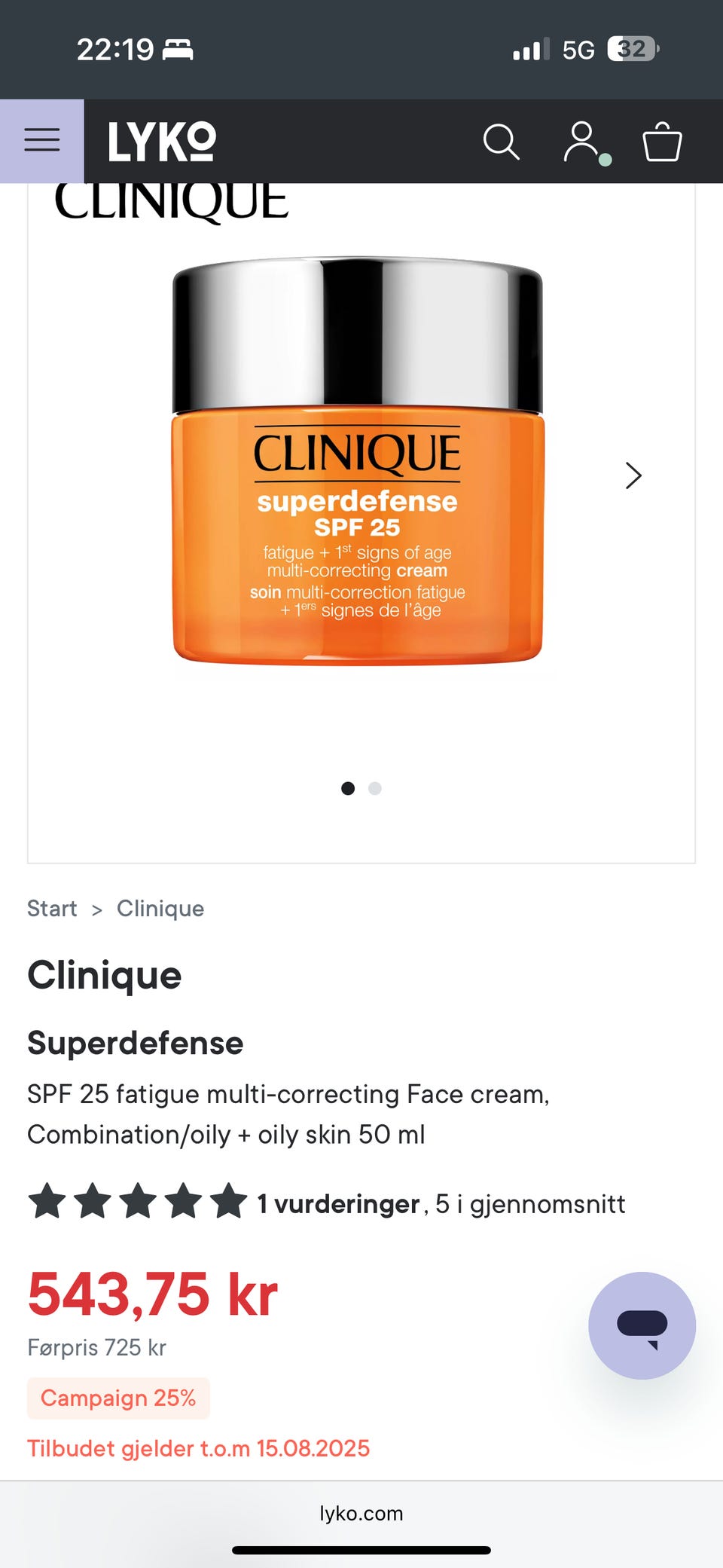Image resolution: width=723 pixels, height=1568 pixels.
Task: Open the hamburger menu
Action: (x=42, y=141)
